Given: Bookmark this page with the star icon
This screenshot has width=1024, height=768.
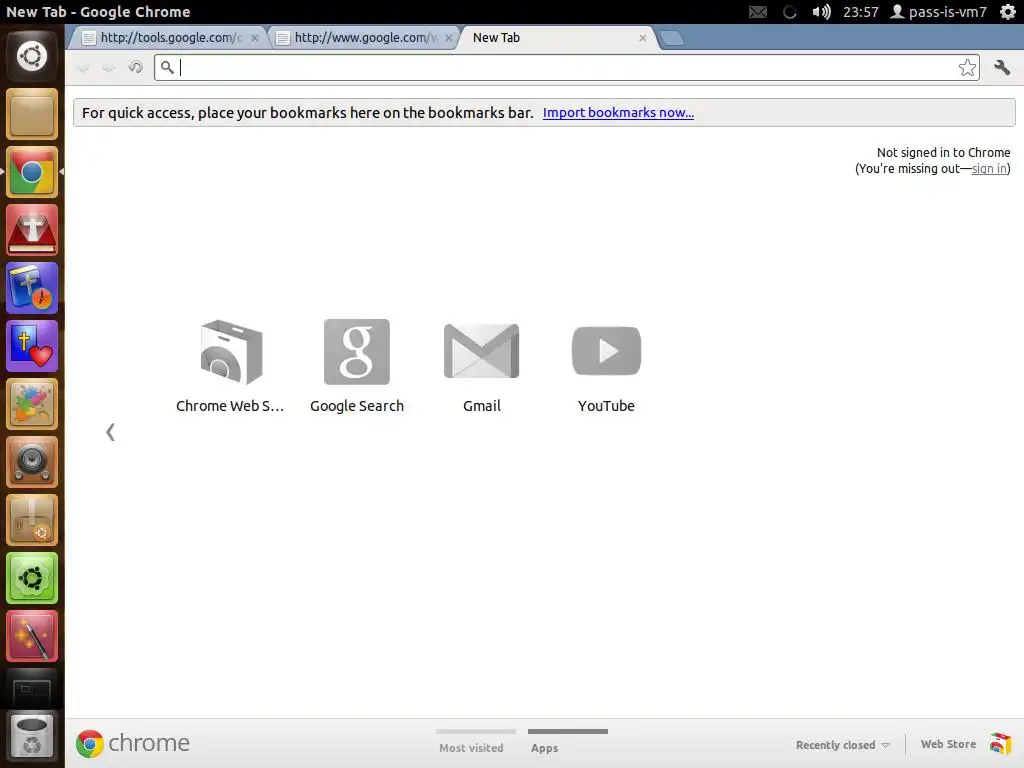Looking at the screenshot, I should [967, 67].
